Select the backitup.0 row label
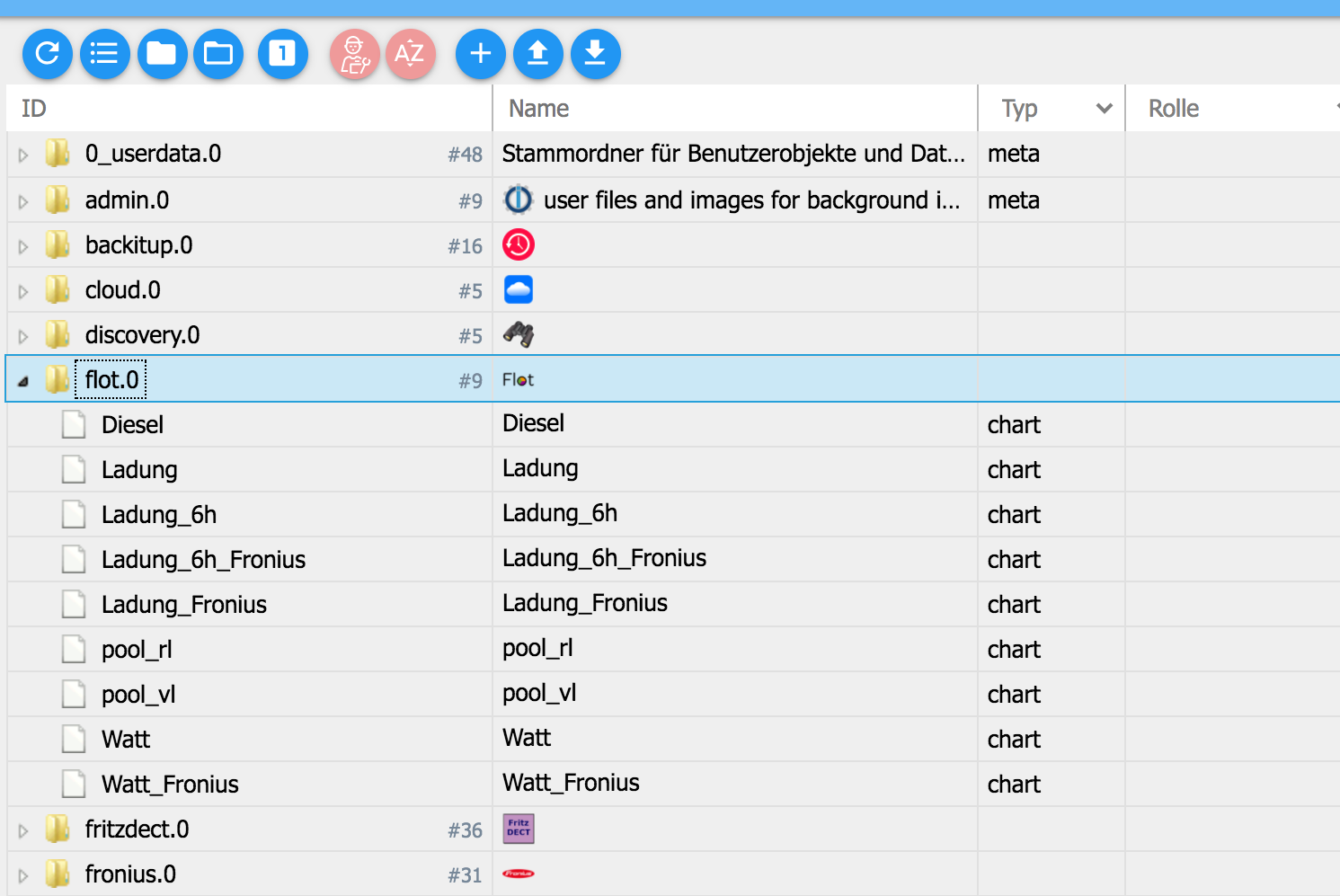The width and height of the screenshot is (1340, 896). (x=138, y=244)
